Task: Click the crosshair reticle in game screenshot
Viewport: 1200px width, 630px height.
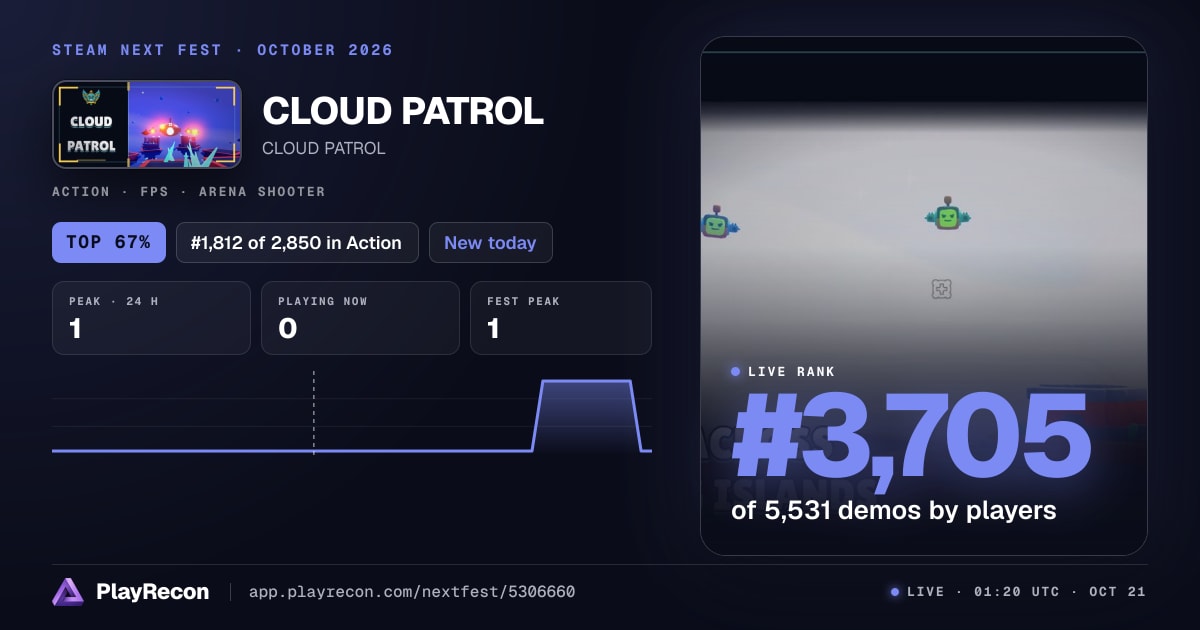Action: click(941, 289)
